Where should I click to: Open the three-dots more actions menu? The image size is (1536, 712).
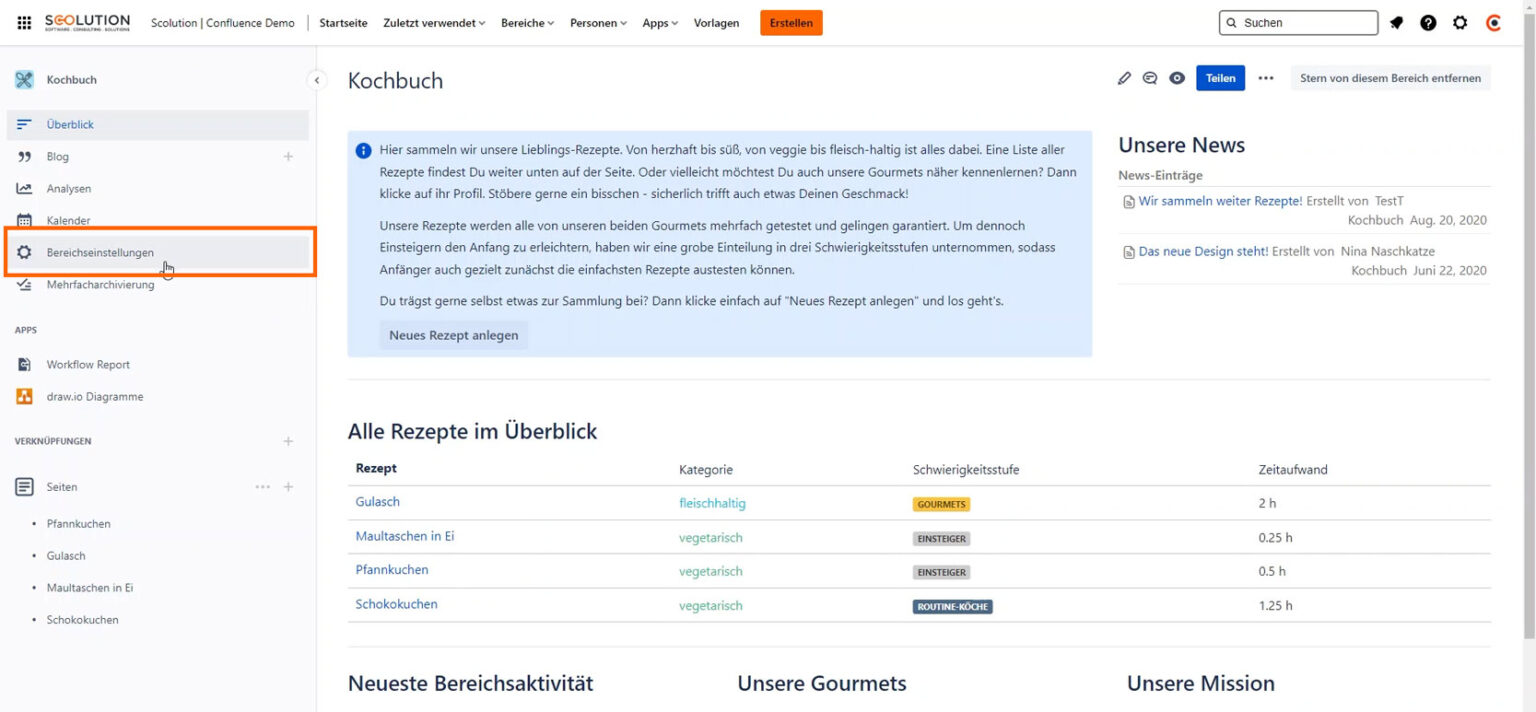click(x=1266, y=78)
